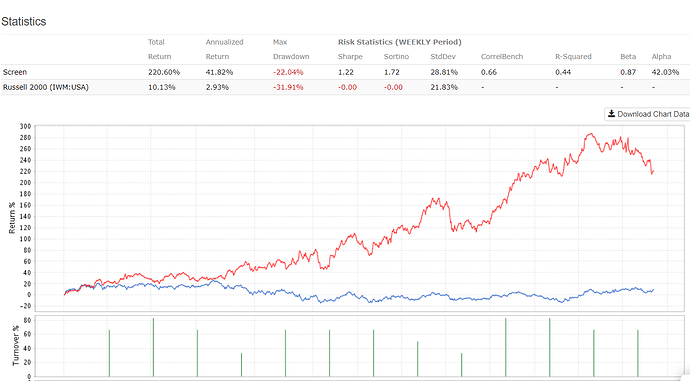
Task: Click the download arrow icon
Action: coord(611,114)
